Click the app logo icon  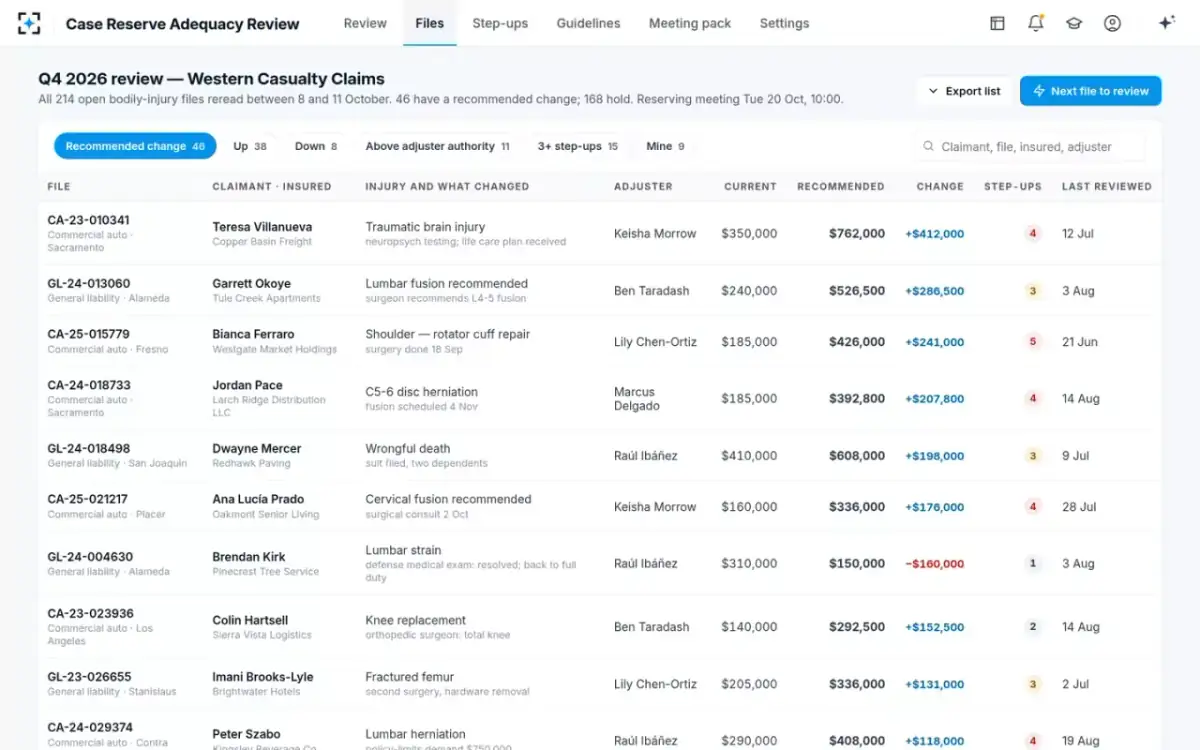(29, 23)
